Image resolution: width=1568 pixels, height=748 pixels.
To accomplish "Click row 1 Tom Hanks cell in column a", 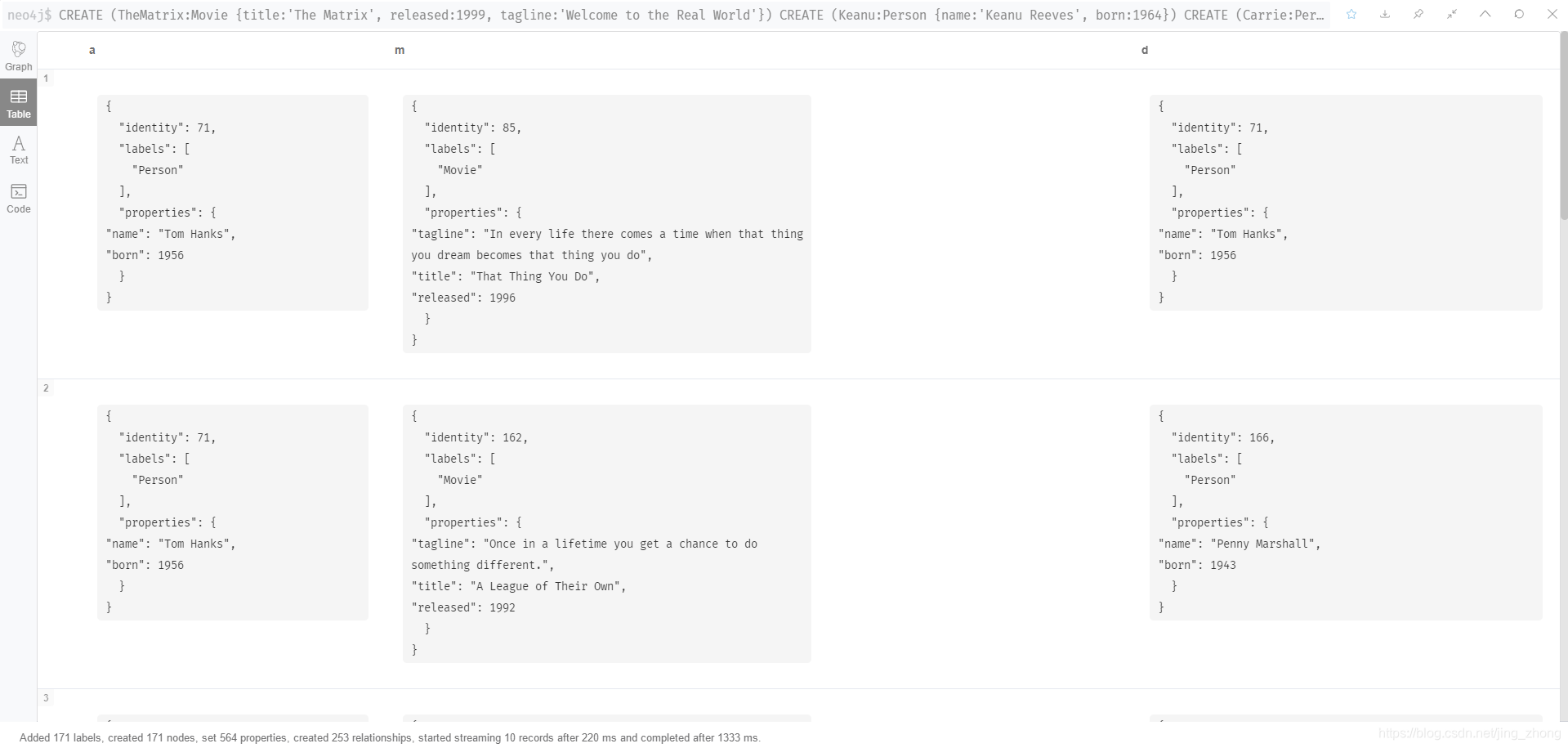I will [x=233, y=202].
